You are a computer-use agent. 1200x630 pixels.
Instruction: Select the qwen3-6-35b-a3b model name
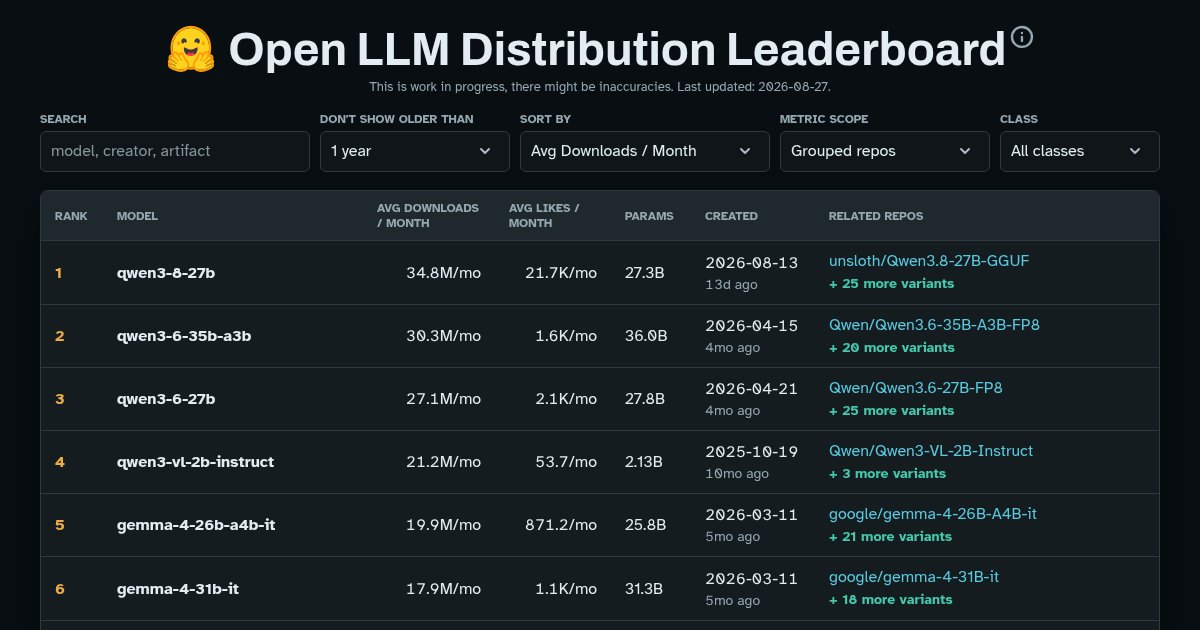(x=184, y=336)
